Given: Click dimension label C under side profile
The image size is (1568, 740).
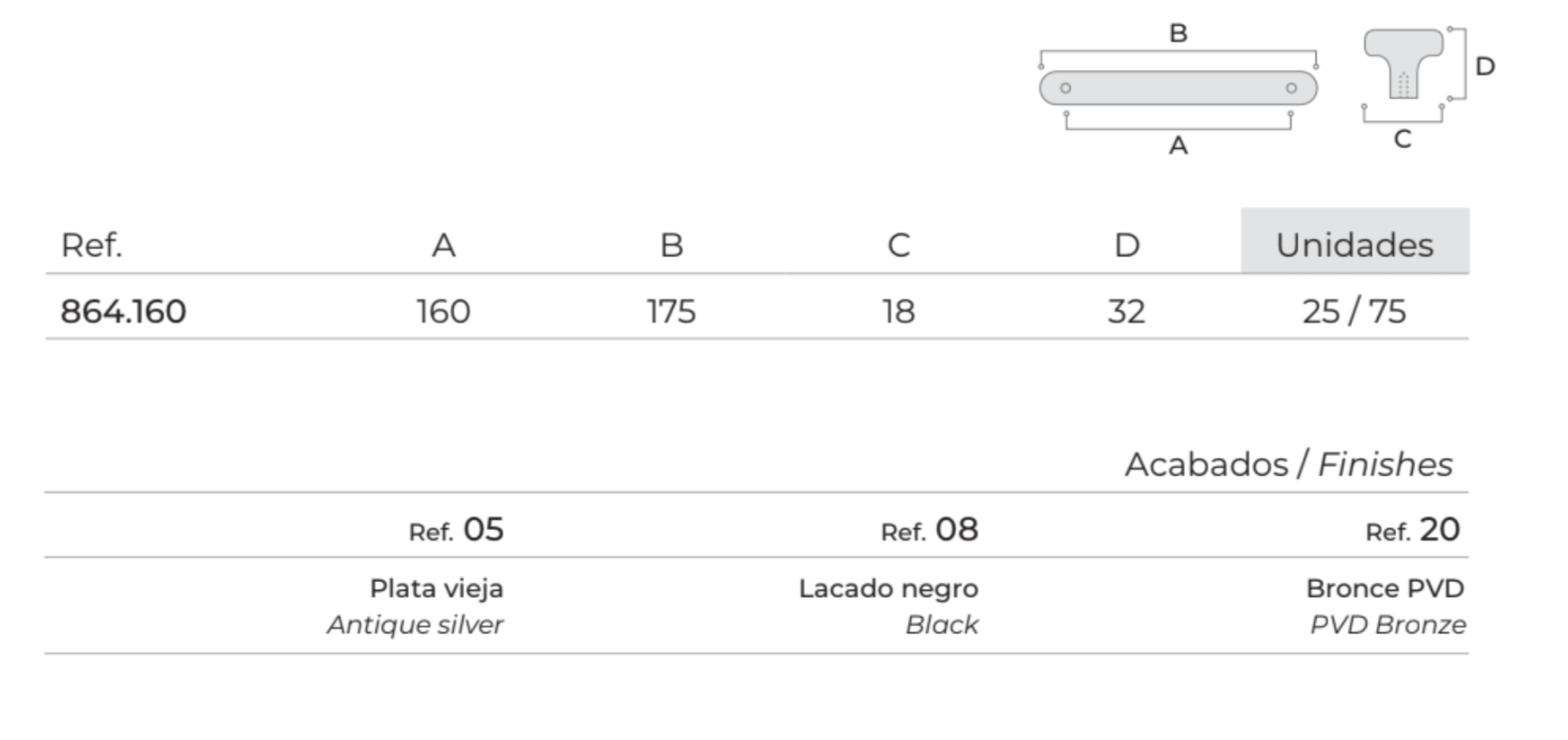Looking at the screenshot, I should [1403, 140].
